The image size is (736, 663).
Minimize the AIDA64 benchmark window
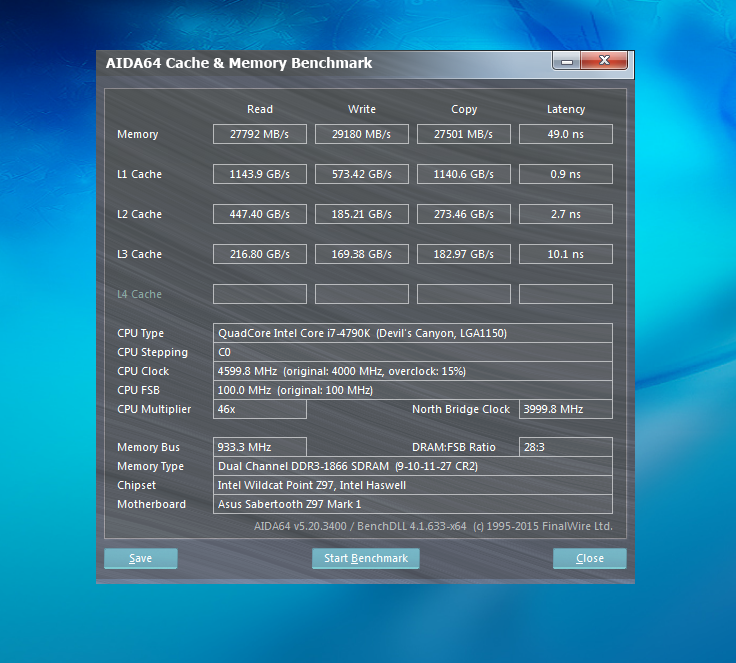pos(567,61)
